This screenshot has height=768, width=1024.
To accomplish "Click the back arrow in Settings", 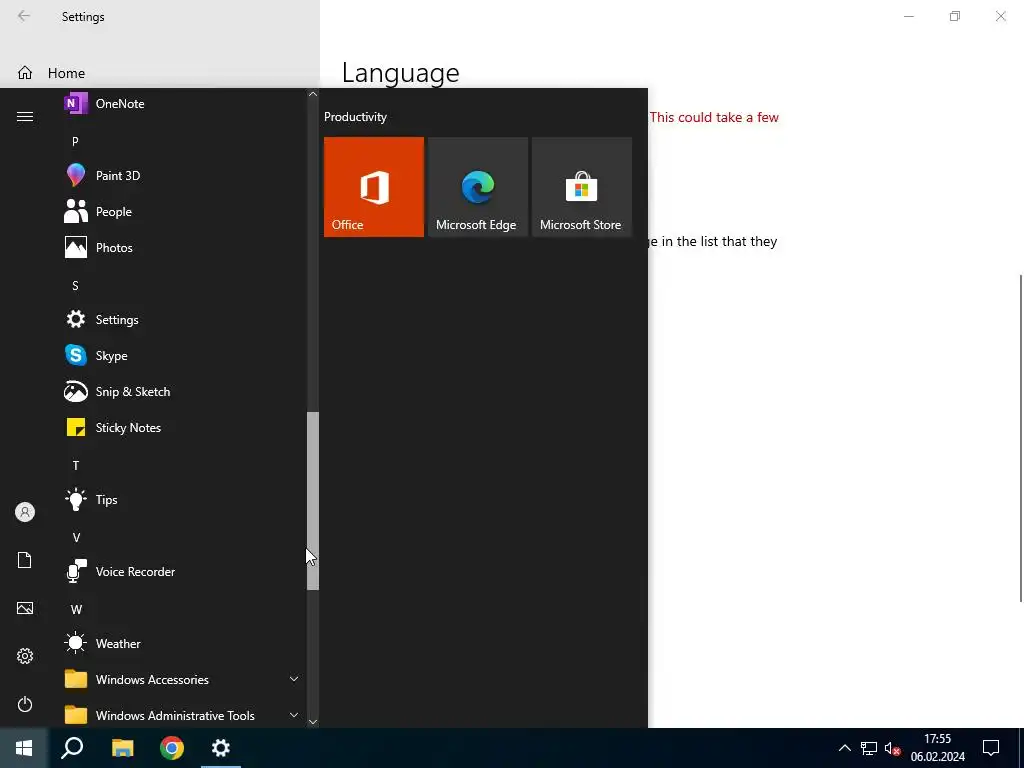I will tap(24, 16).
